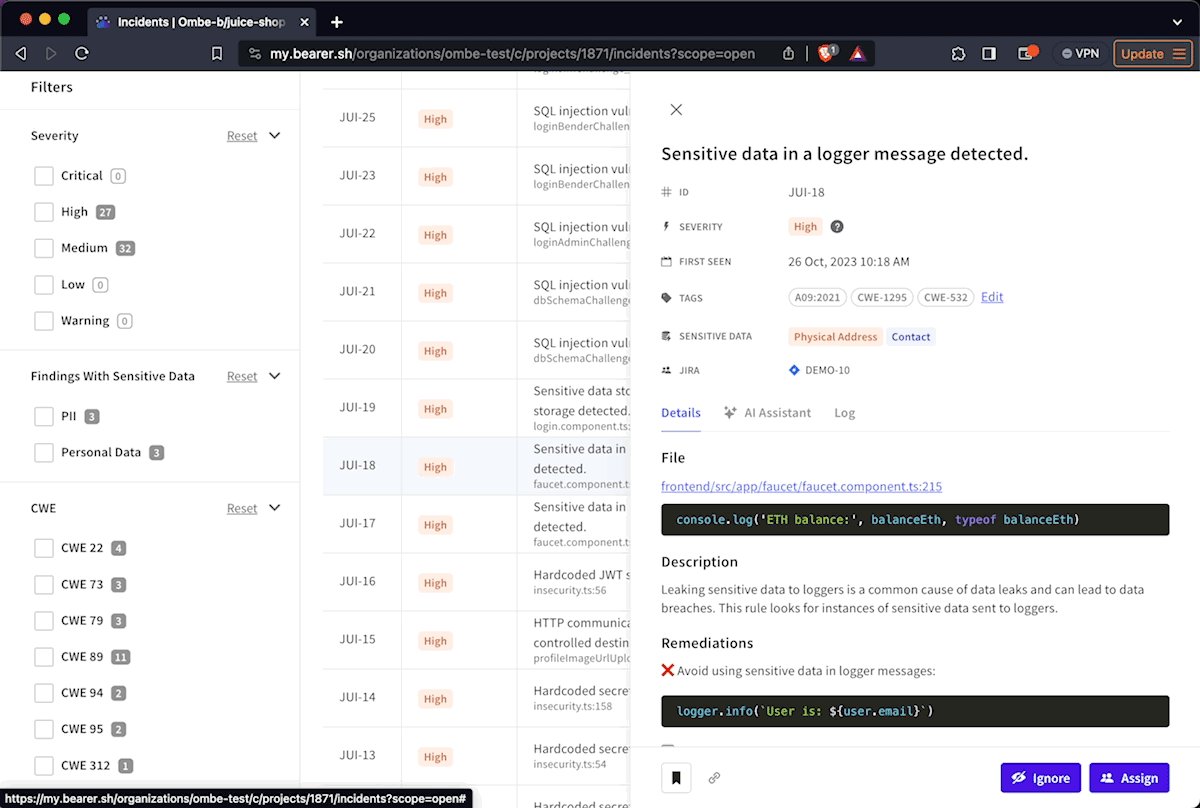Click the tab list chevron at top right

tap(1177, 21)
